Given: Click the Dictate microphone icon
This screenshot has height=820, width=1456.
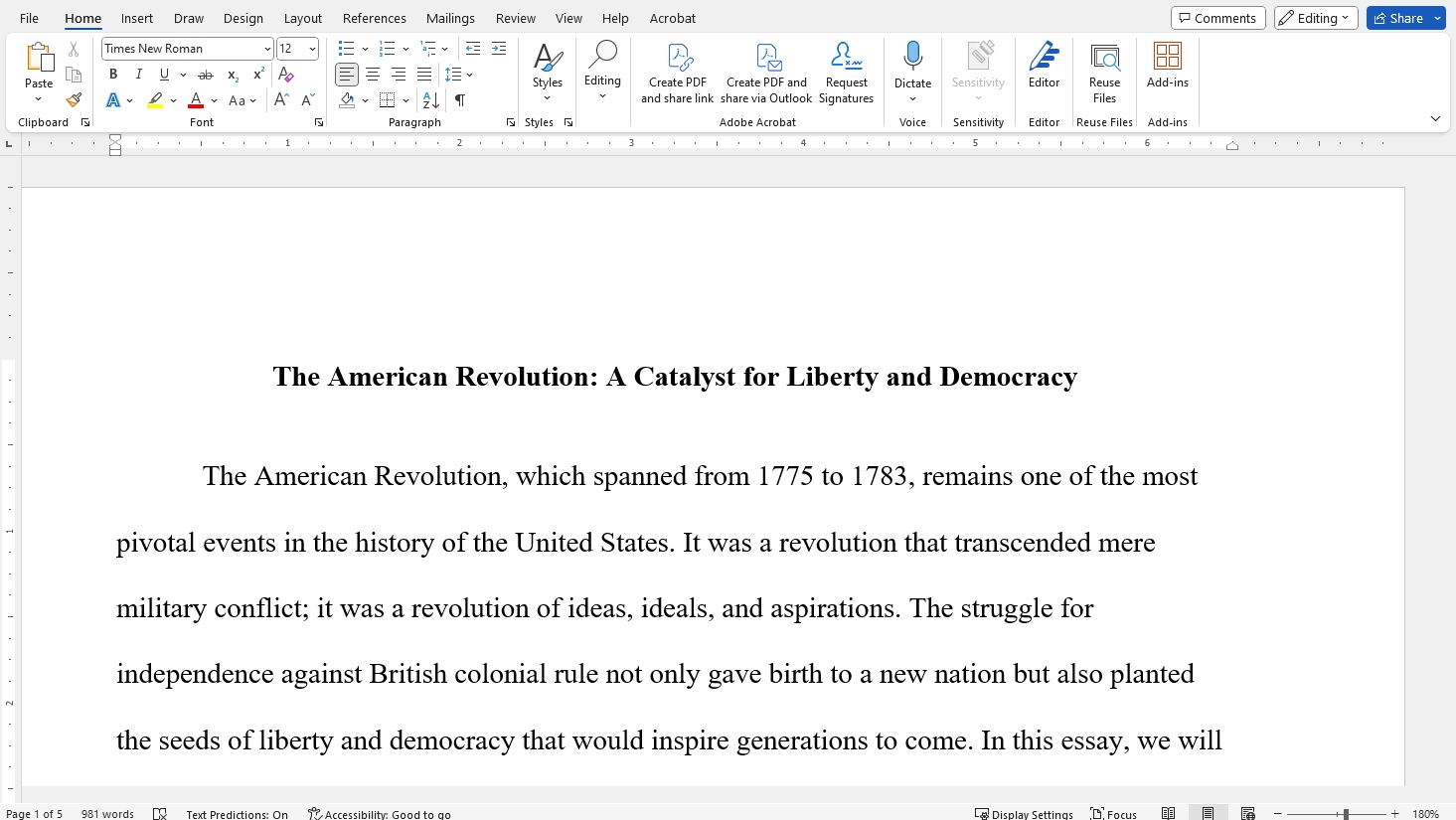Looking at the screenshot, I should point(912,57).
